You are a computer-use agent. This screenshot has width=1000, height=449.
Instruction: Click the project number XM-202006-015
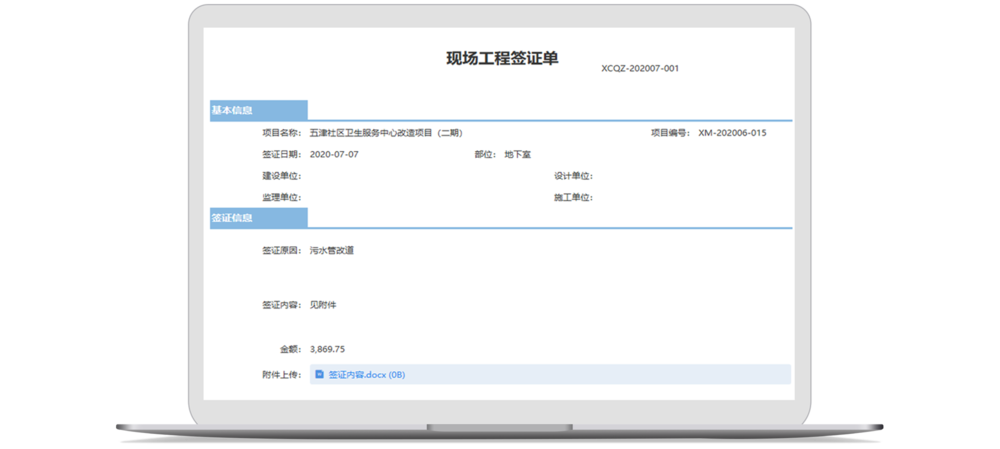pyautogui.click(x=732, y=132)
